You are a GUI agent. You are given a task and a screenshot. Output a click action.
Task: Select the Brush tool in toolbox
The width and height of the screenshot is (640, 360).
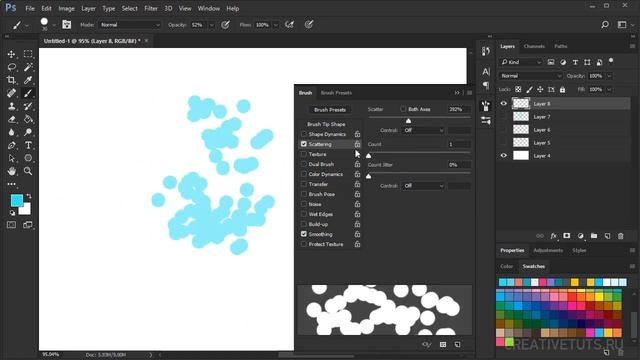(x=28, y=93)
